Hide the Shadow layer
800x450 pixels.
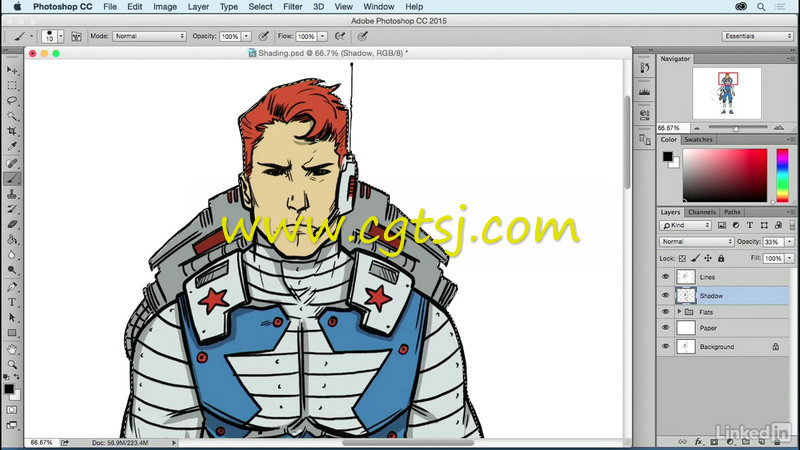coord(665,295)
